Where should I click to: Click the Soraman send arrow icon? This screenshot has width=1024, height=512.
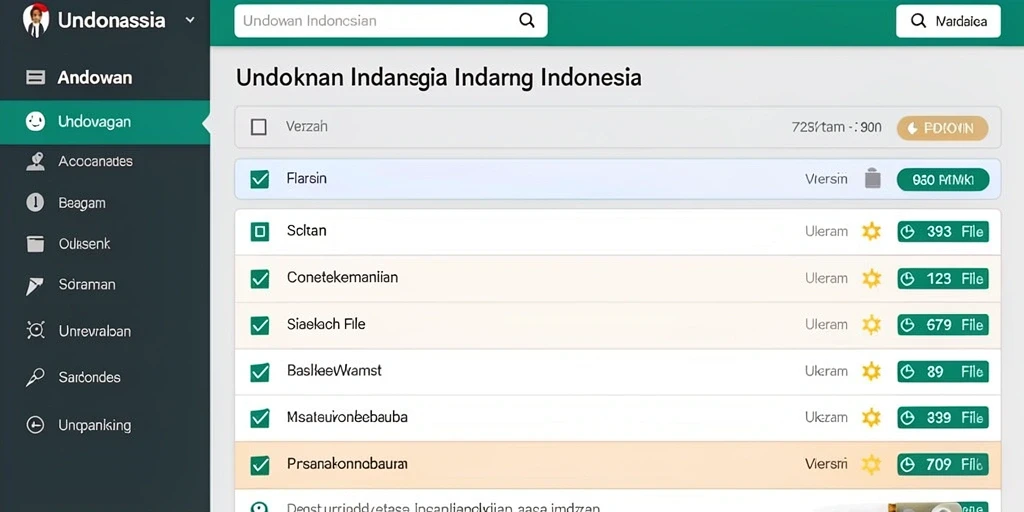coord(35,285)
